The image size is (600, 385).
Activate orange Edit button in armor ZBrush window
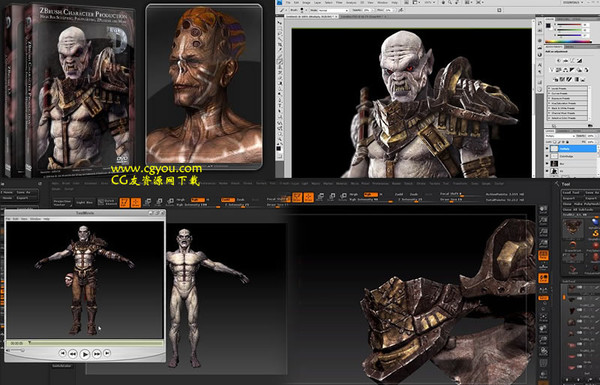pyautogui.click(x=297, y=197)
